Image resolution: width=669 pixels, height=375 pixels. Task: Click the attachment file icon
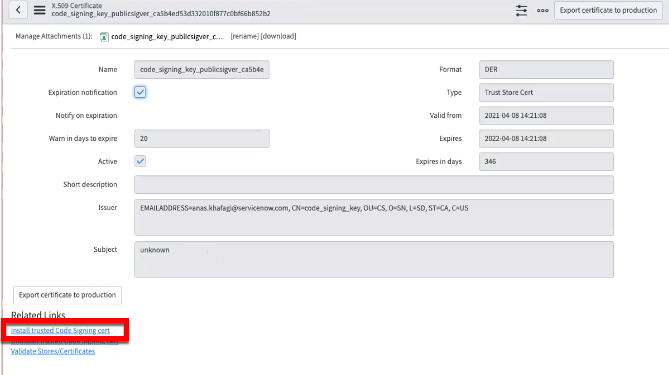point(104,37)
